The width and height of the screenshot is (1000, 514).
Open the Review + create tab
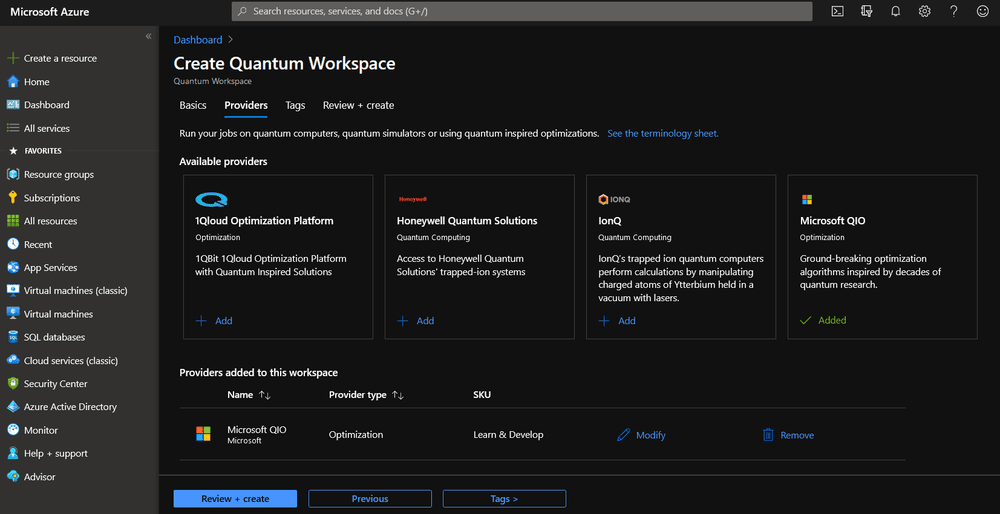[x=358, y=105]
